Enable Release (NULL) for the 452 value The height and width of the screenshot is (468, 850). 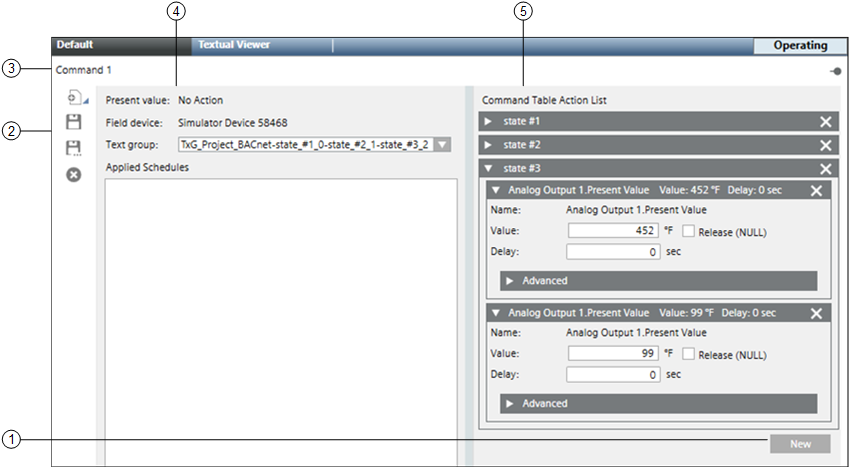tap(689, 231)
